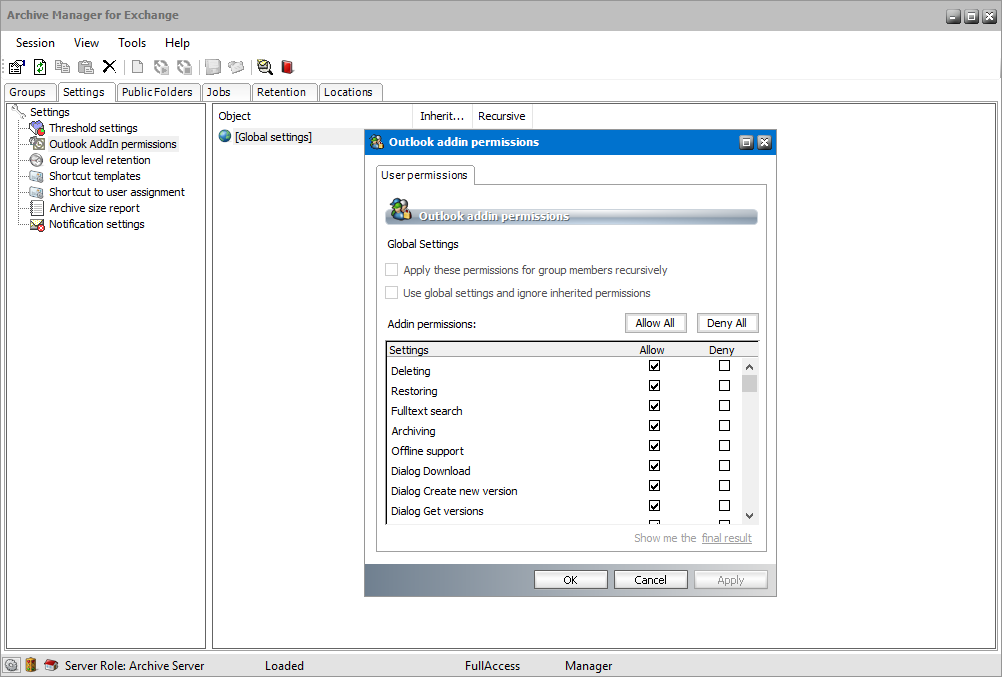Click the save floppy disk toolbar icon
The width and height of the screenshot is (1002, 677).
[213, 66]
